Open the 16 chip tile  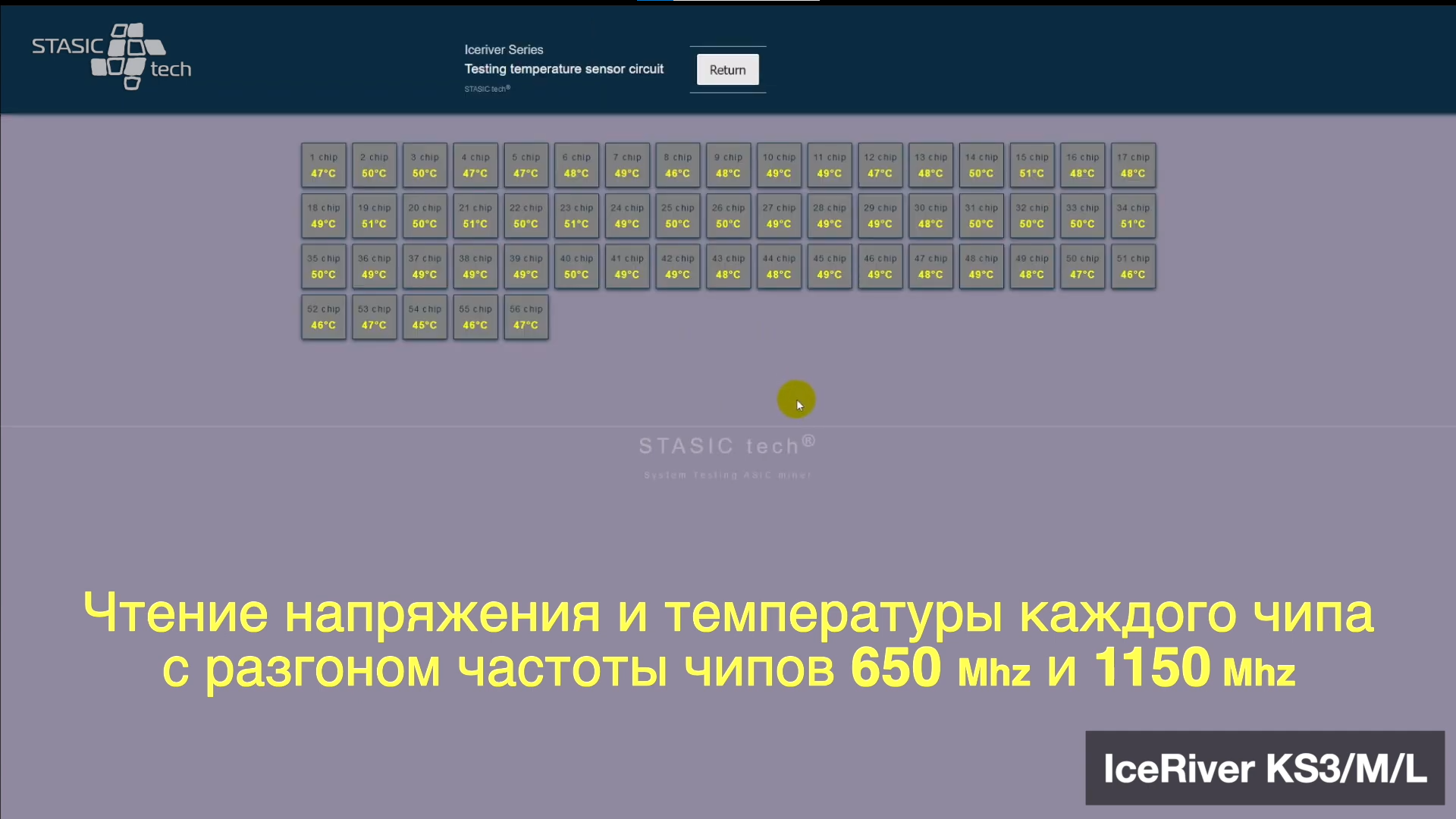(x=1082, y=165)
